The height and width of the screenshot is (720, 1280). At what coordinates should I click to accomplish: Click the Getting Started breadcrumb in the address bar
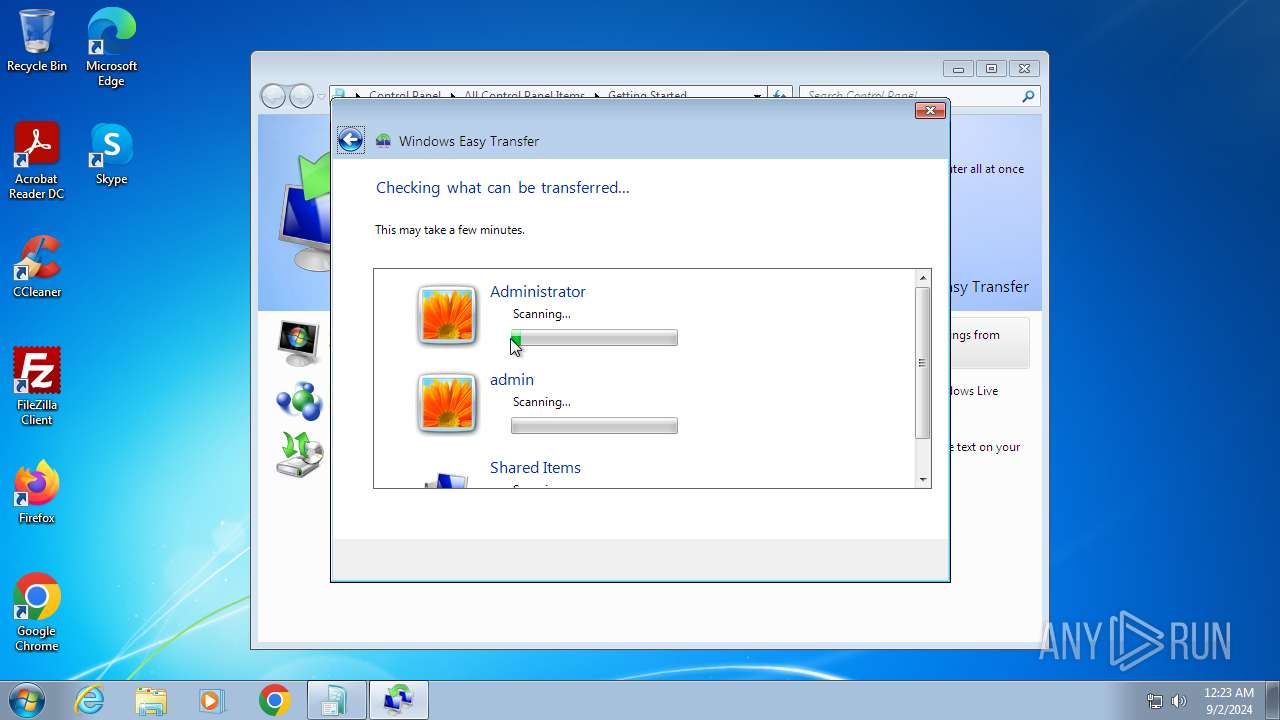point(647,96)
